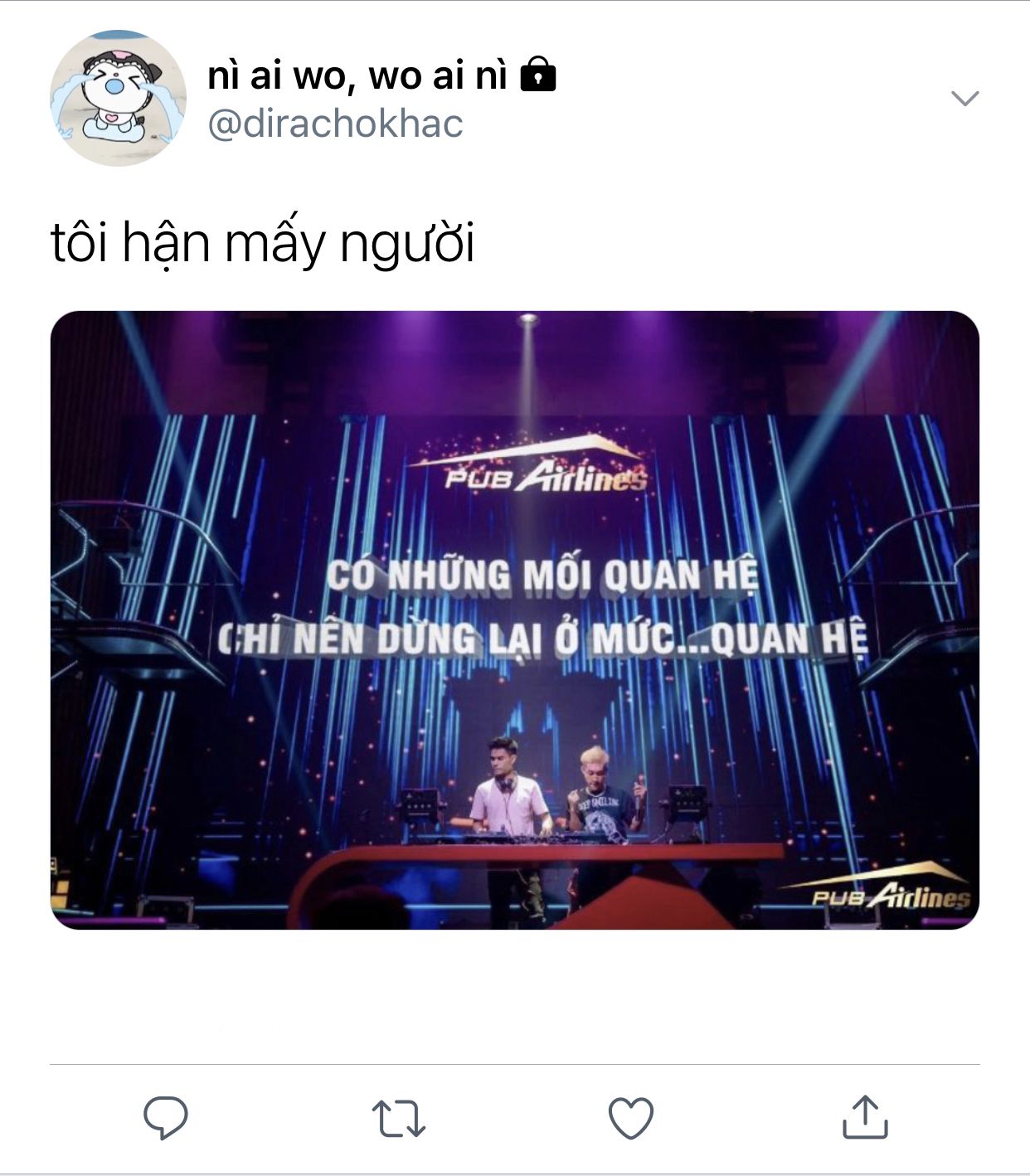The image size is (1030, 1176).
Task: Click the @dirachokhac handle
Action: (x=335, y=124)
